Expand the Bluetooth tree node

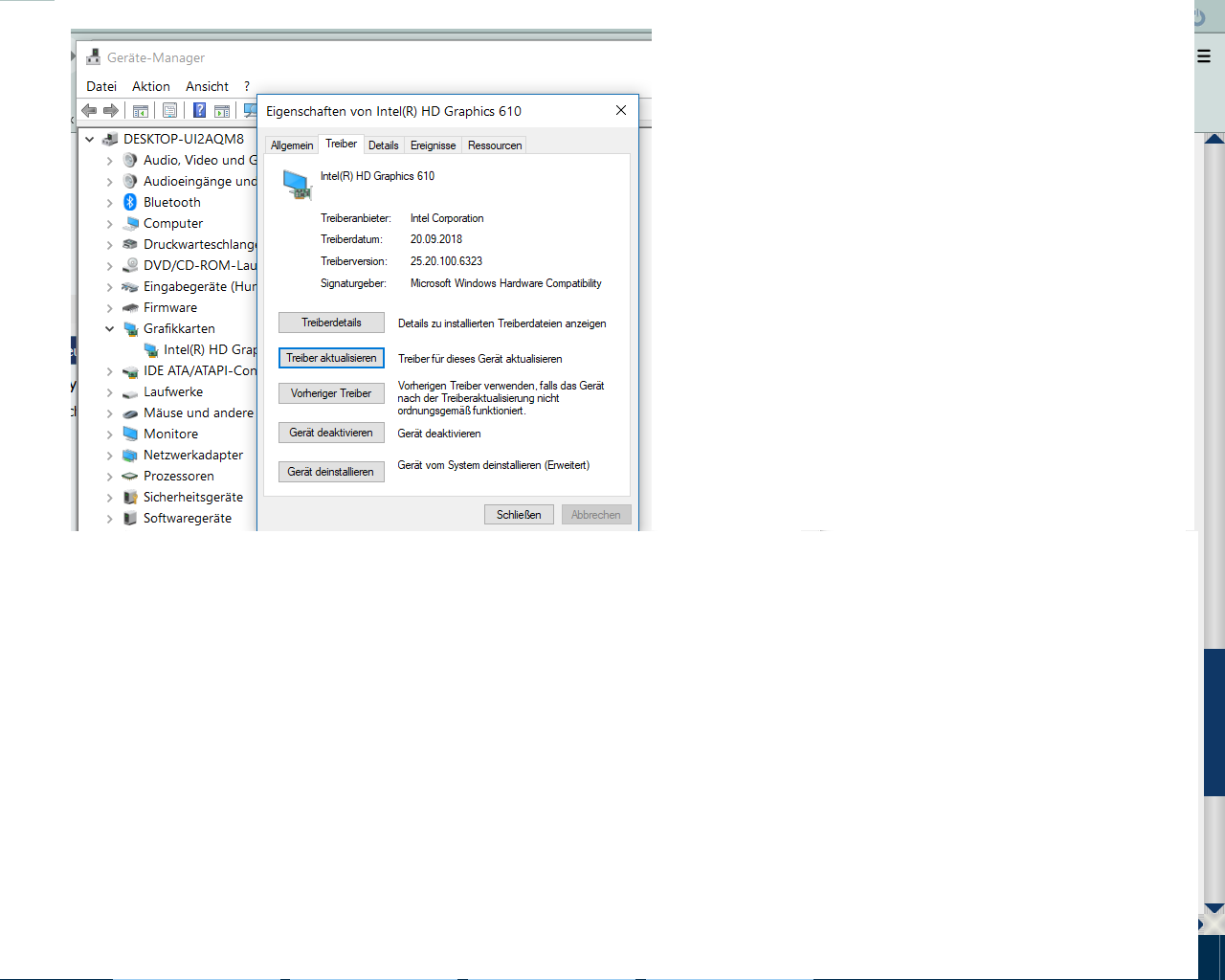pos(110,202)
